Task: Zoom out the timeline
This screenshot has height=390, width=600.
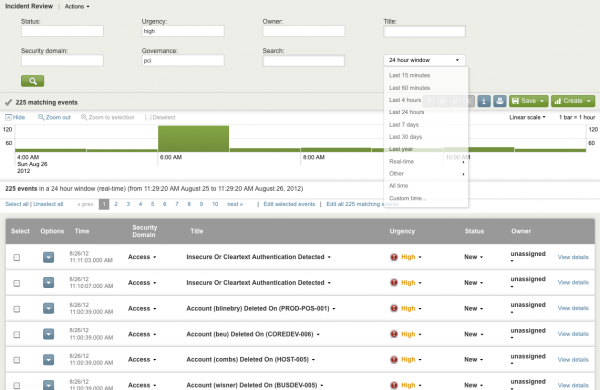Action: [x=54, y=117]
